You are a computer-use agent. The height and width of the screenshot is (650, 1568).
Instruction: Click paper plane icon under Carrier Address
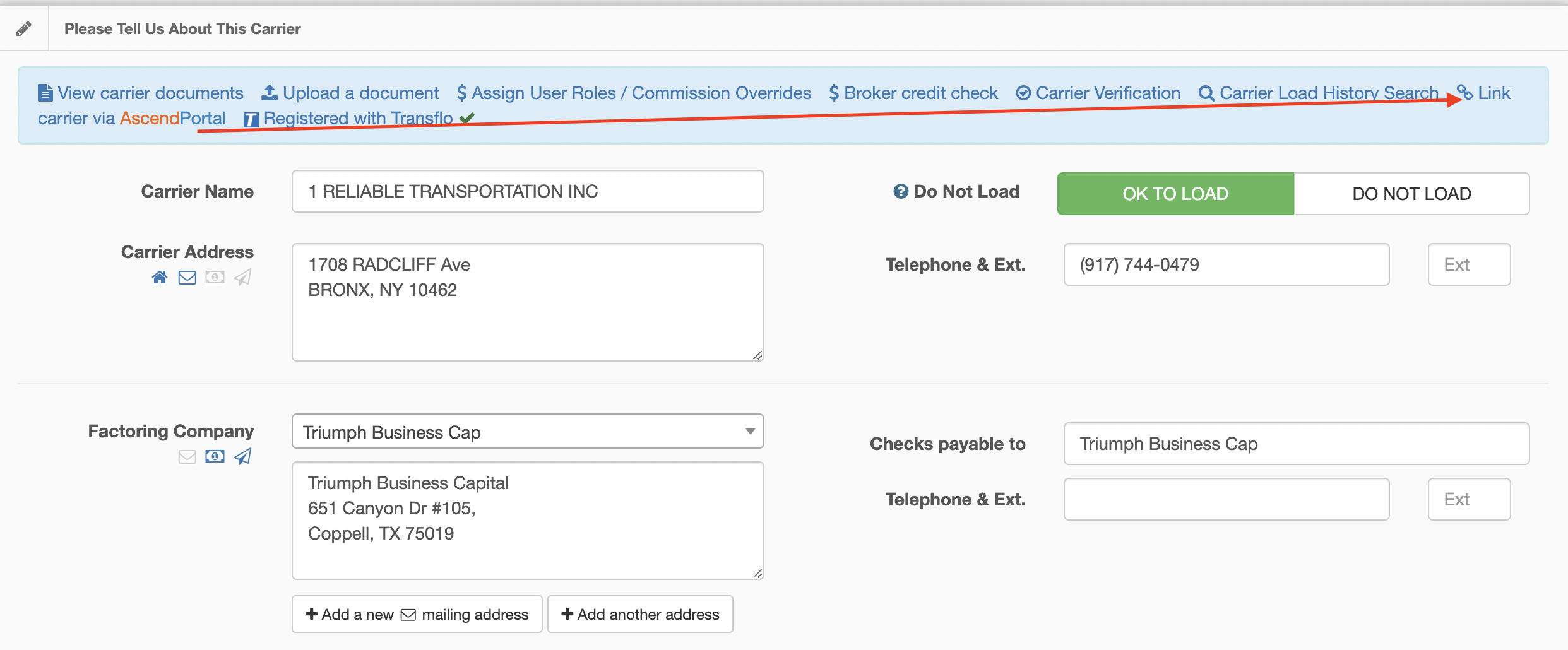pos(242,277)
